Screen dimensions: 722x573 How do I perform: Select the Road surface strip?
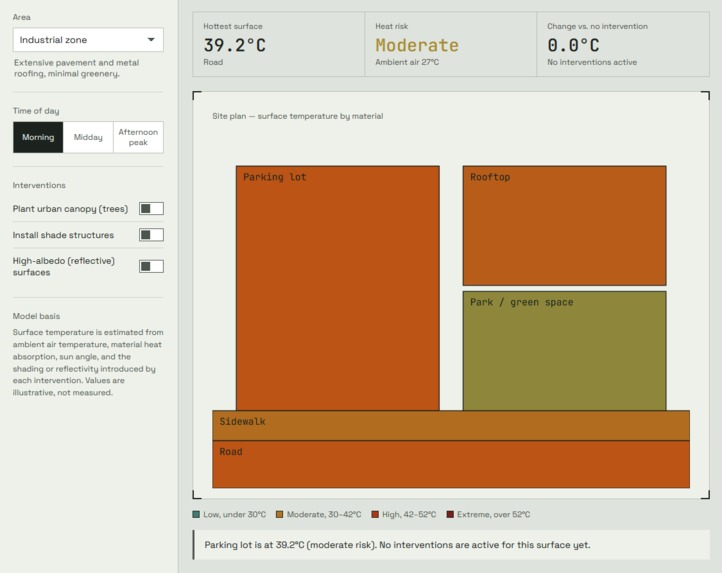click(x=451, y=464)
